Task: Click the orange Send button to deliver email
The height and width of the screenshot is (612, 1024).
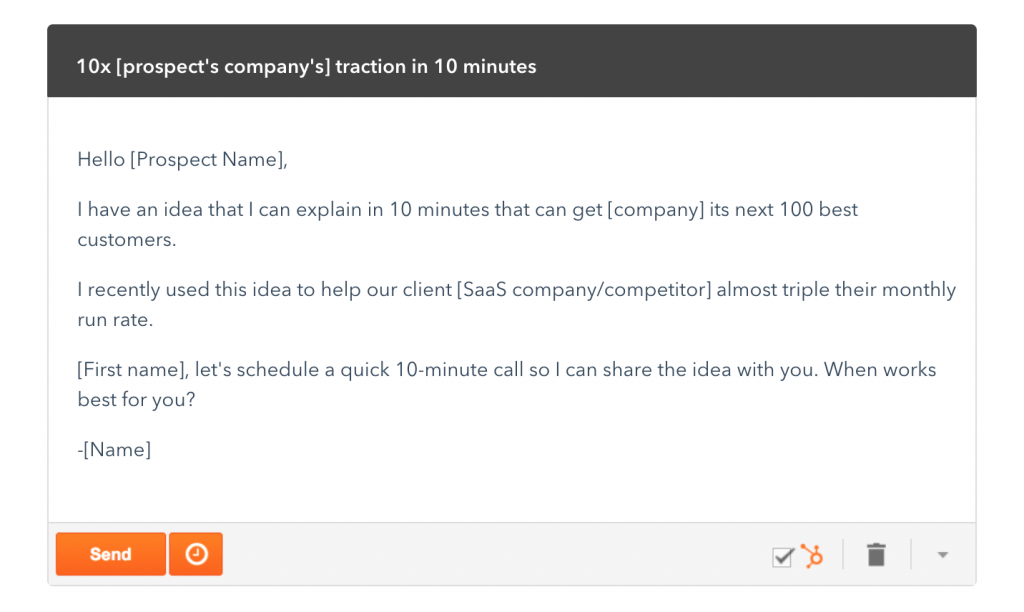Action: coord(110,554)
